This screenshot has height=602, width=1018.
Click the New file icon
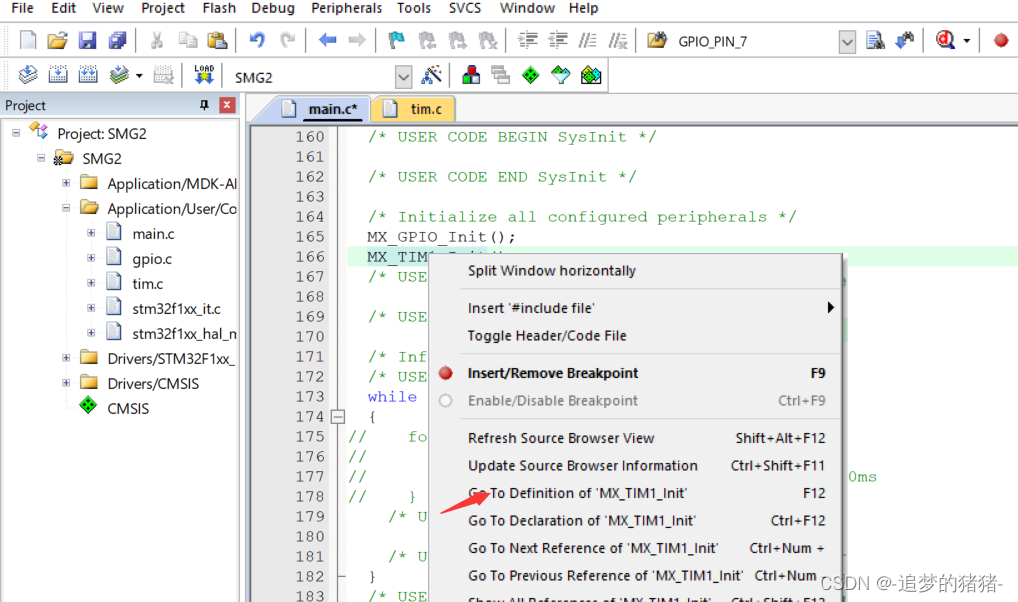pos(28,40)
